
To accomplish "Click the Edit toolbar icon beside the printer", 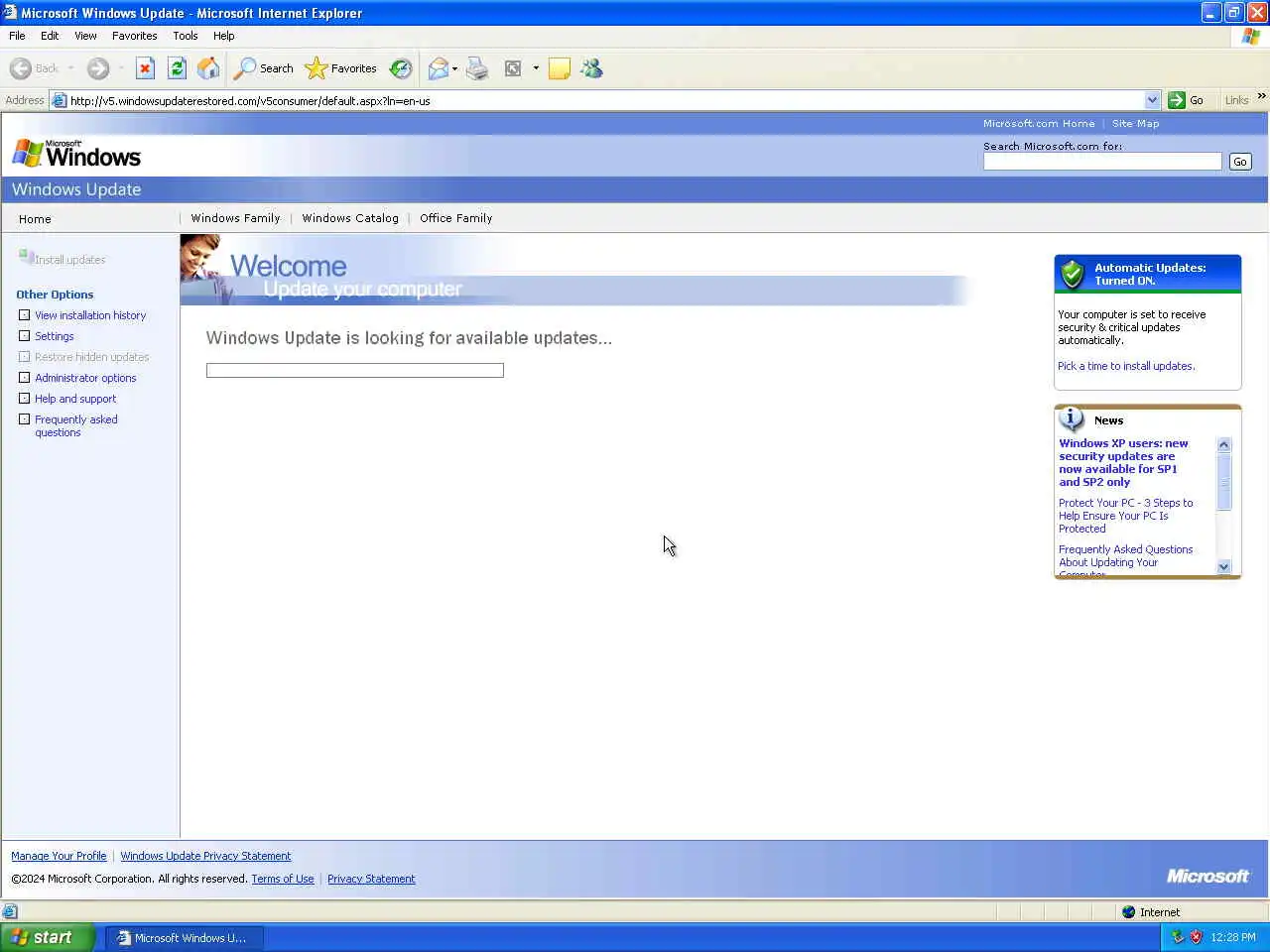I will [513, 68].
